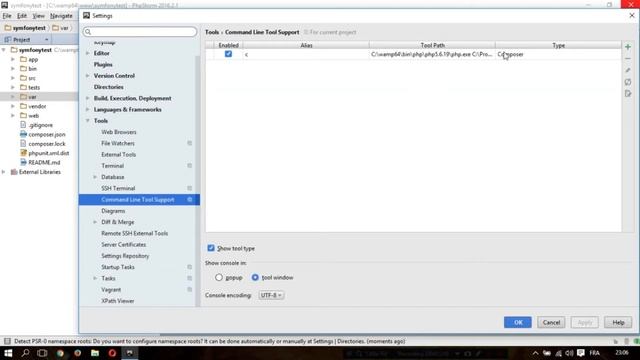Open Windows search from taskbar

[x=25, y=353]
